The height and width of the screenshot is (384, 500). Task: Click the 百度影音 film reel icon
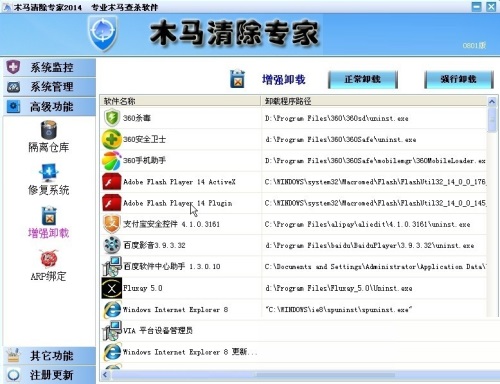[112, 245]
